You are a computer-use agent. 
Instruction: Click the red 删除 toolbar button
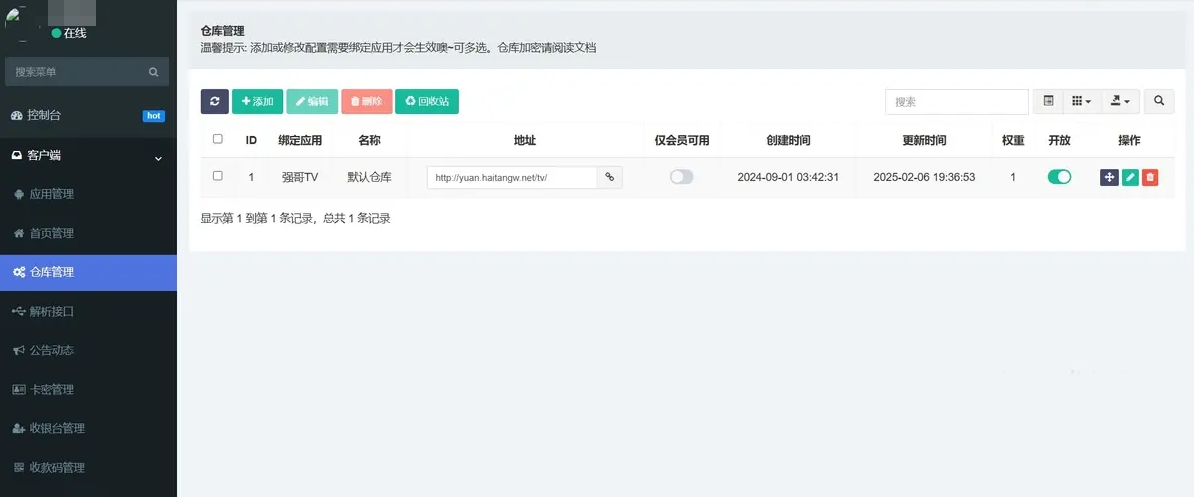pos(367,101)
